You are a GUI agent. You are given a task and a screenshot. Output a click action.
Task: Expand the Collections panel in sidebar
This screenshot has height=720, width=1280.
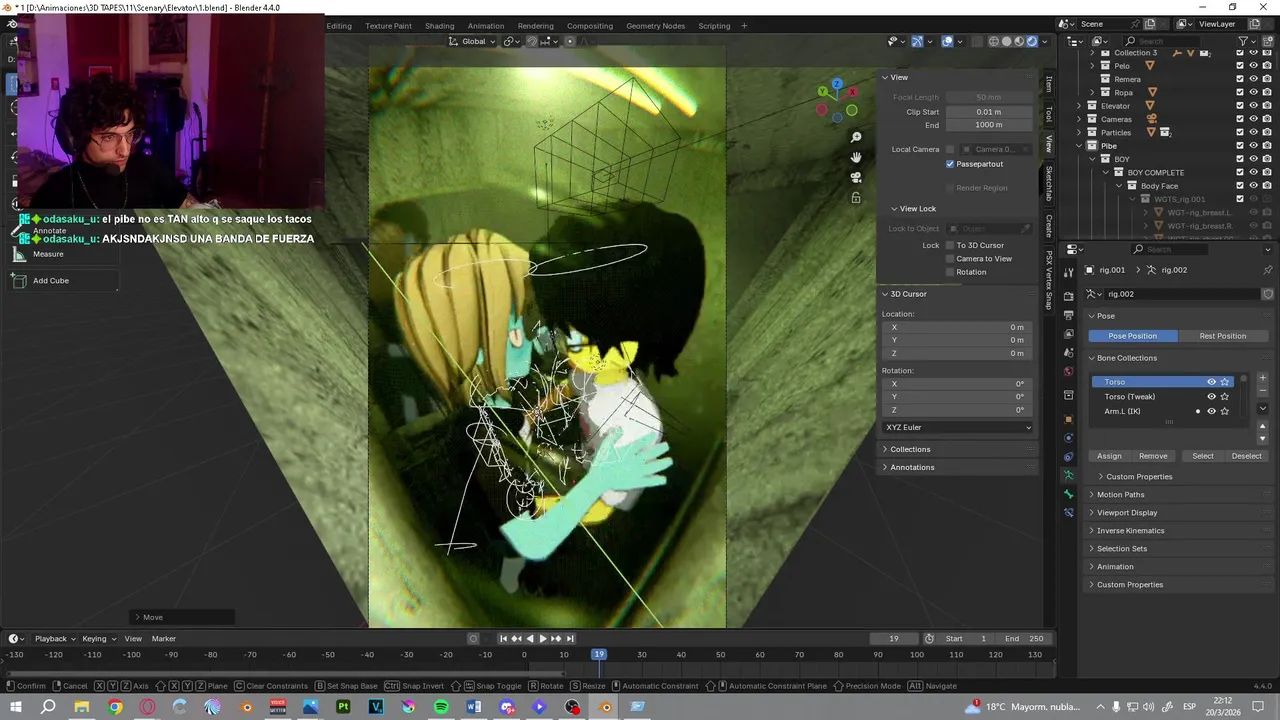click(x=910, y=449)
